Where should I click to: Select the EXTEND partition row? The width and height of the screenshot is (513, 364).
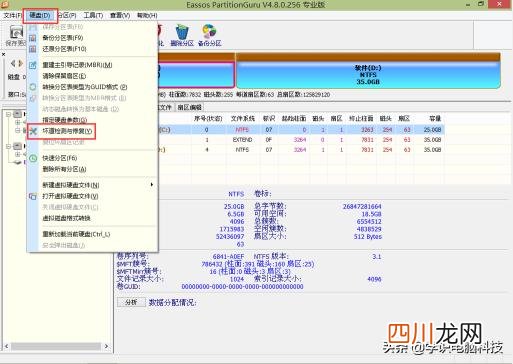(300, 140)
